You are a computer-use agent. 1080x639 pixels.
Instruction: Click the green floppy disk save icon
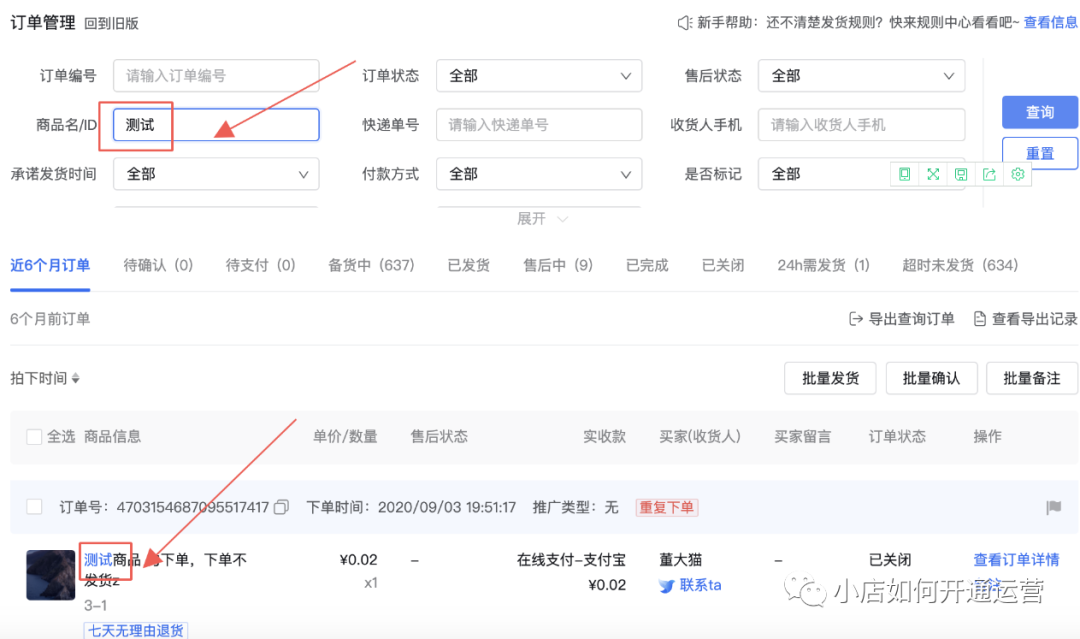tap(961, 174)
